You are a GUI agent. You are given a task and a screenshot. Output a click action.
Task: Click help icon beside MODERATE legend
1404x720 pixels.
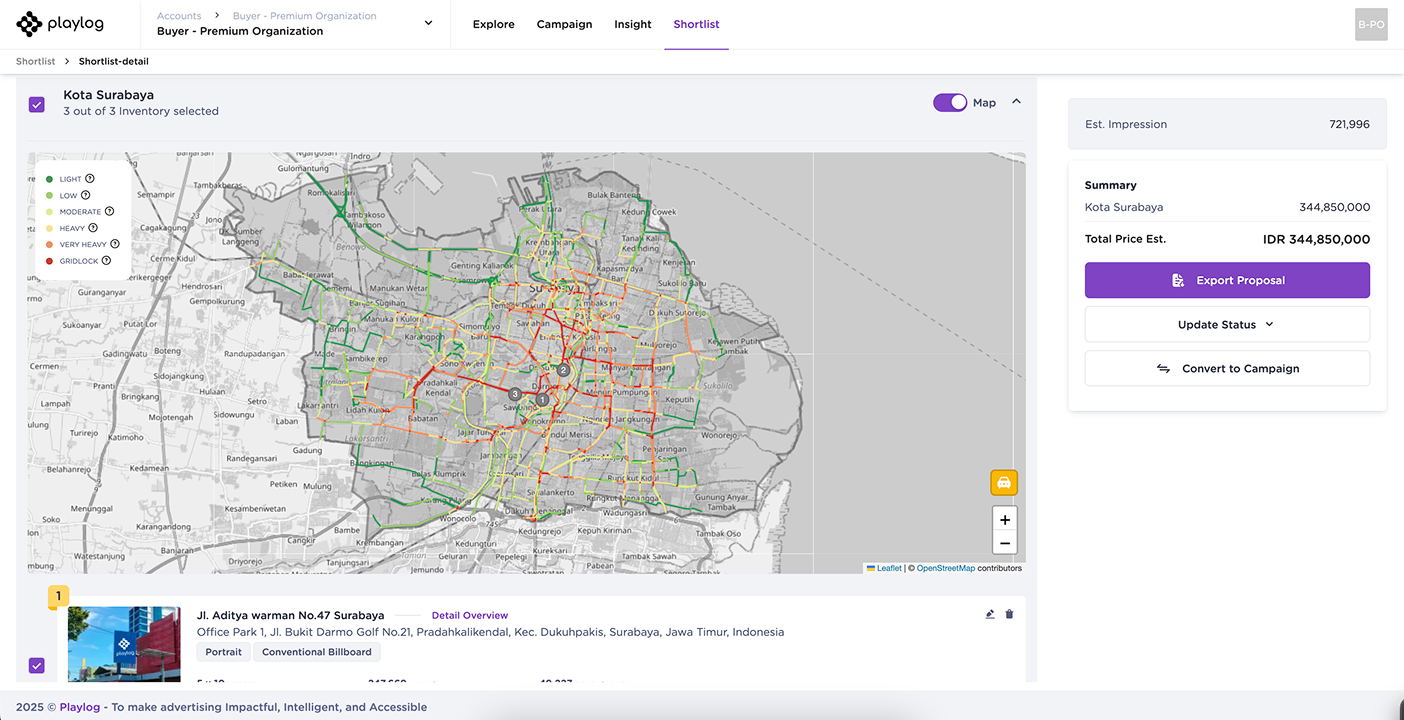(110, 212)
